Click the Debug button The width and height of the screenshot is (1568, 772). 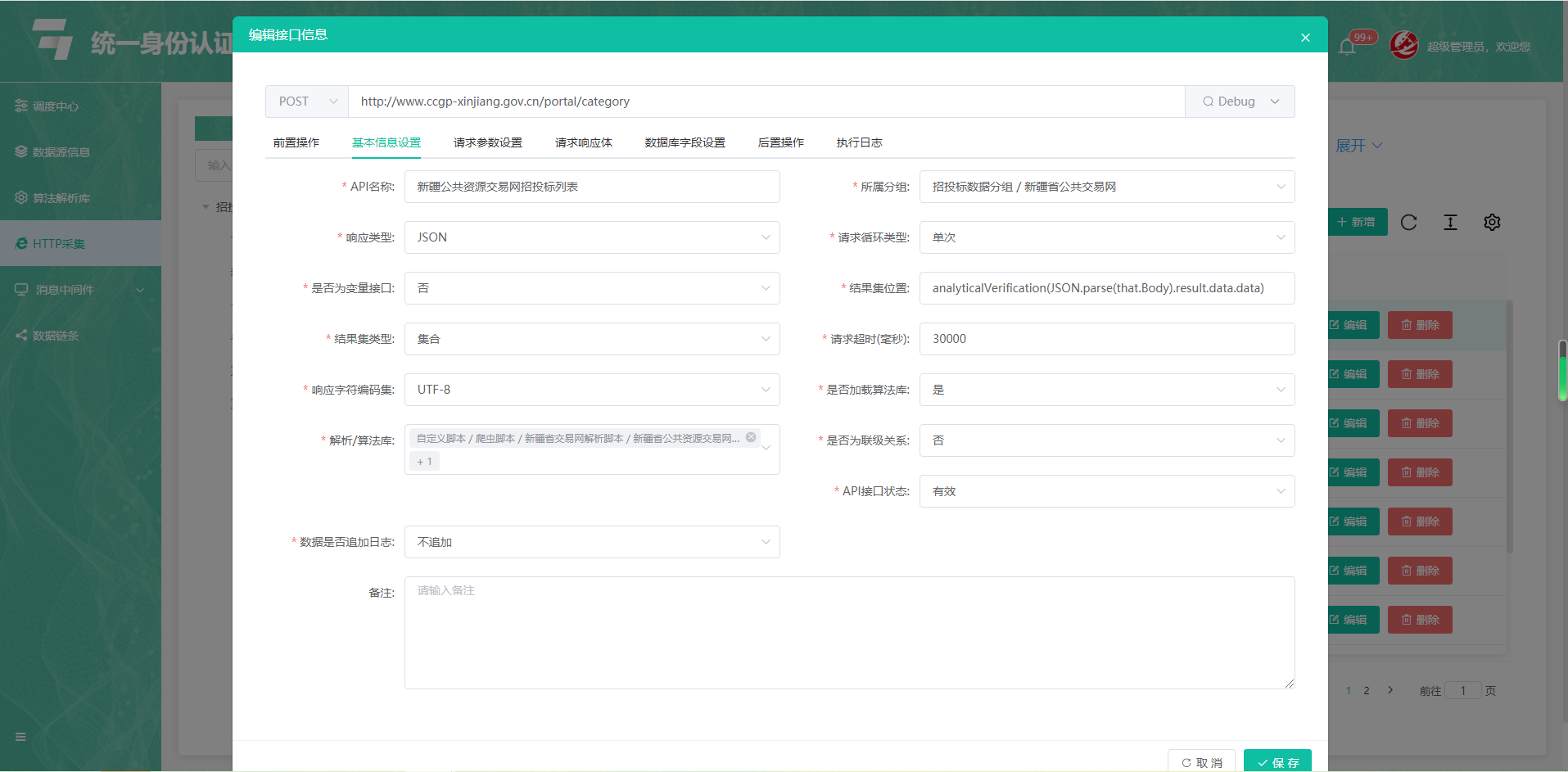pyautogui.click(x=1227, y=102)
